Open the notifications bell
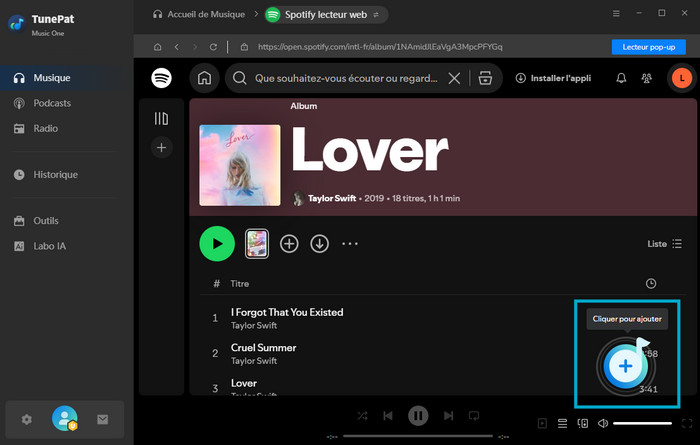Viewport: 700px width, 445px height. [x=621, y=78]
